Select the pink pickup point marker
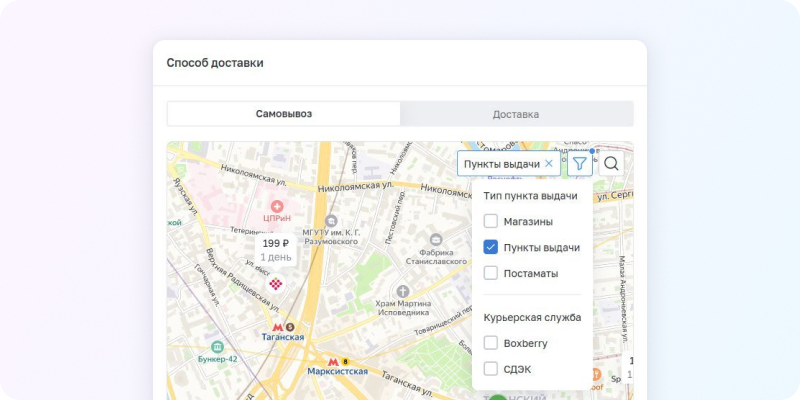800x400 pixels. (x=276, y=284)
